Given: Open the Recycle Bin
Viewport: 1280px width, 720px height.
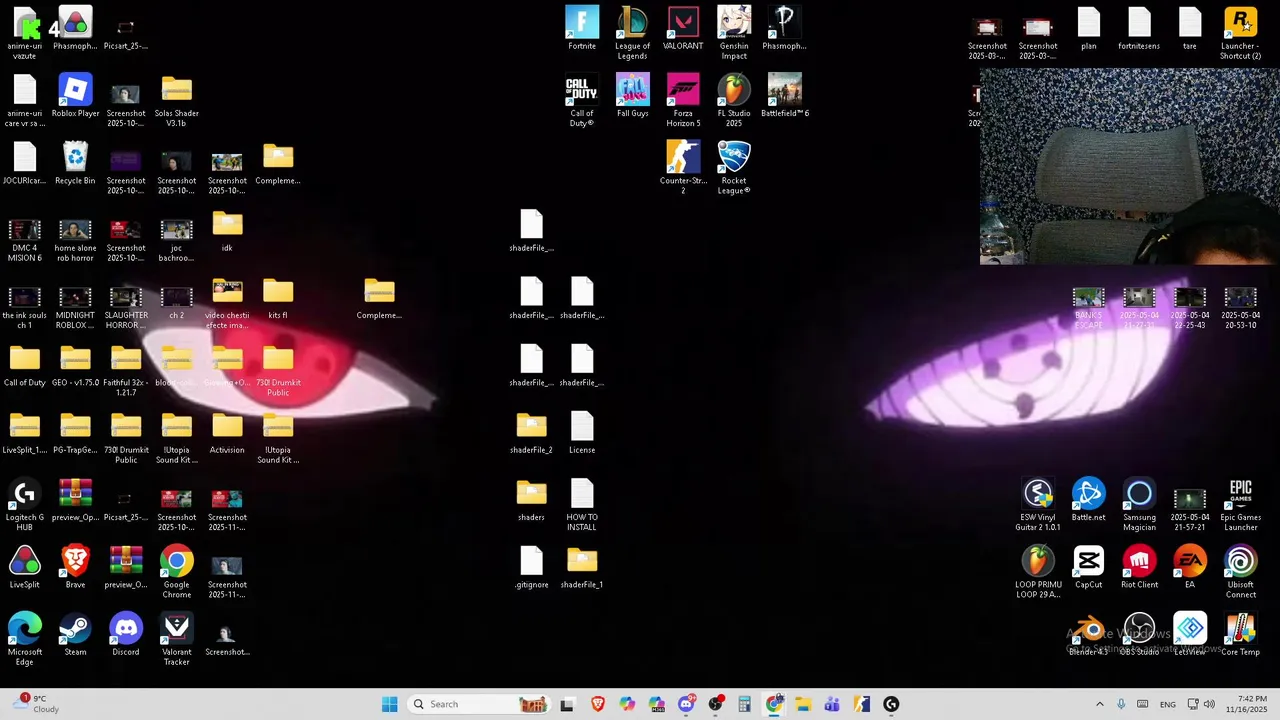Looking at the screenshot, I should pyautogui.click(x=75, y=162).
